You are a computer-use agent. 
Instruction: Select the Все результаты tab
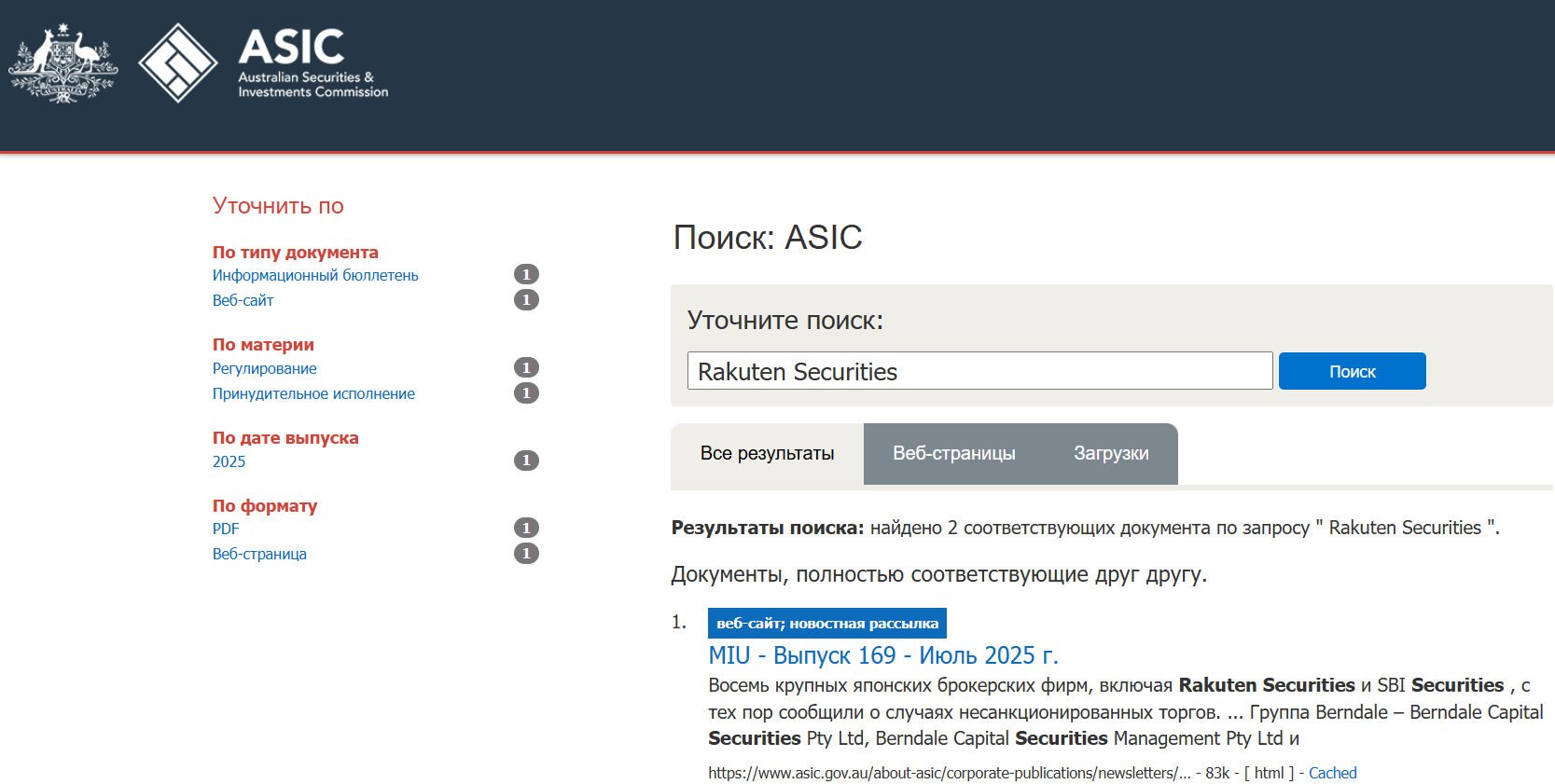pos(767,454)
